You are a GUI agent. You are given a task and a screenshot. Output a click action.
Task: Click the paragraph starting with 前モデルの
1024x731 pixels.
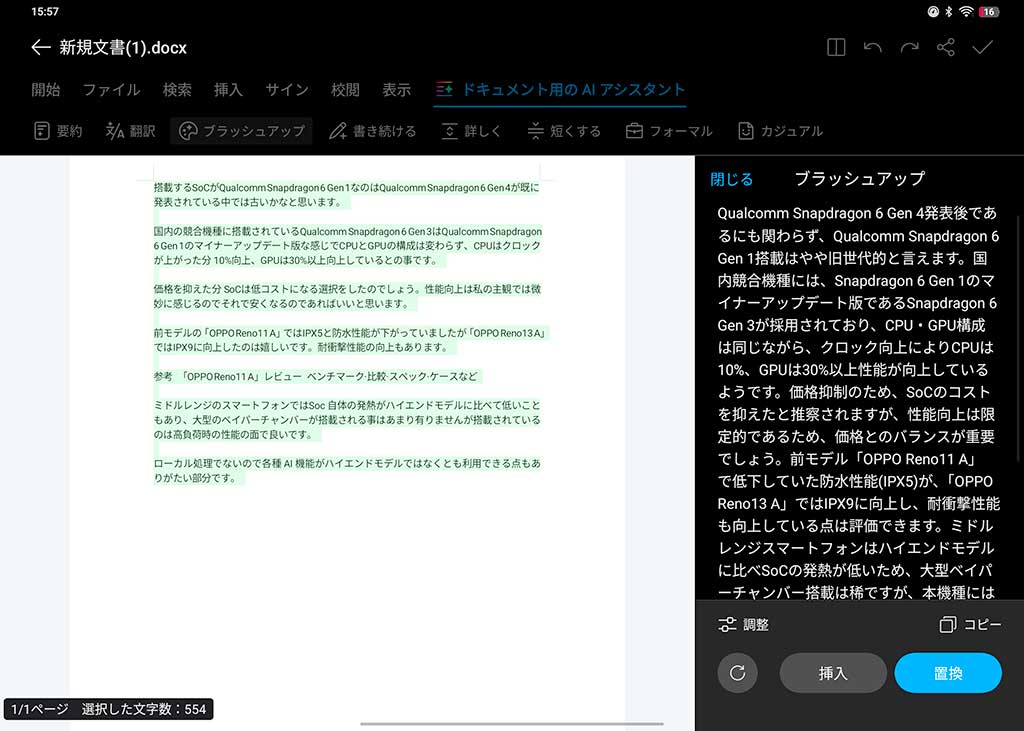[x=351, y=340]
